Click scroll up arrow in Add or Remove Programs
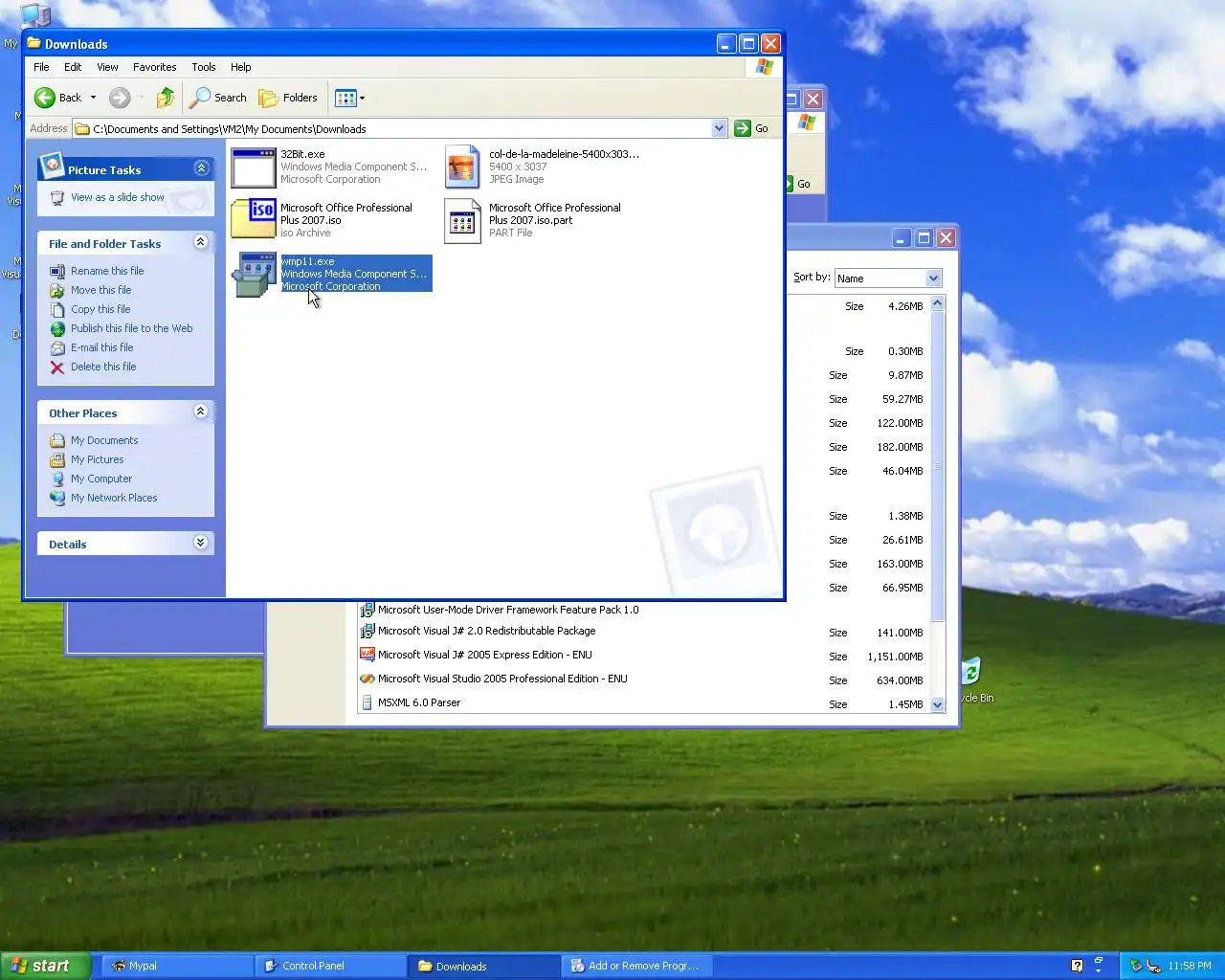This screenshot has width=1225, height=980. (x=938, y=303)
